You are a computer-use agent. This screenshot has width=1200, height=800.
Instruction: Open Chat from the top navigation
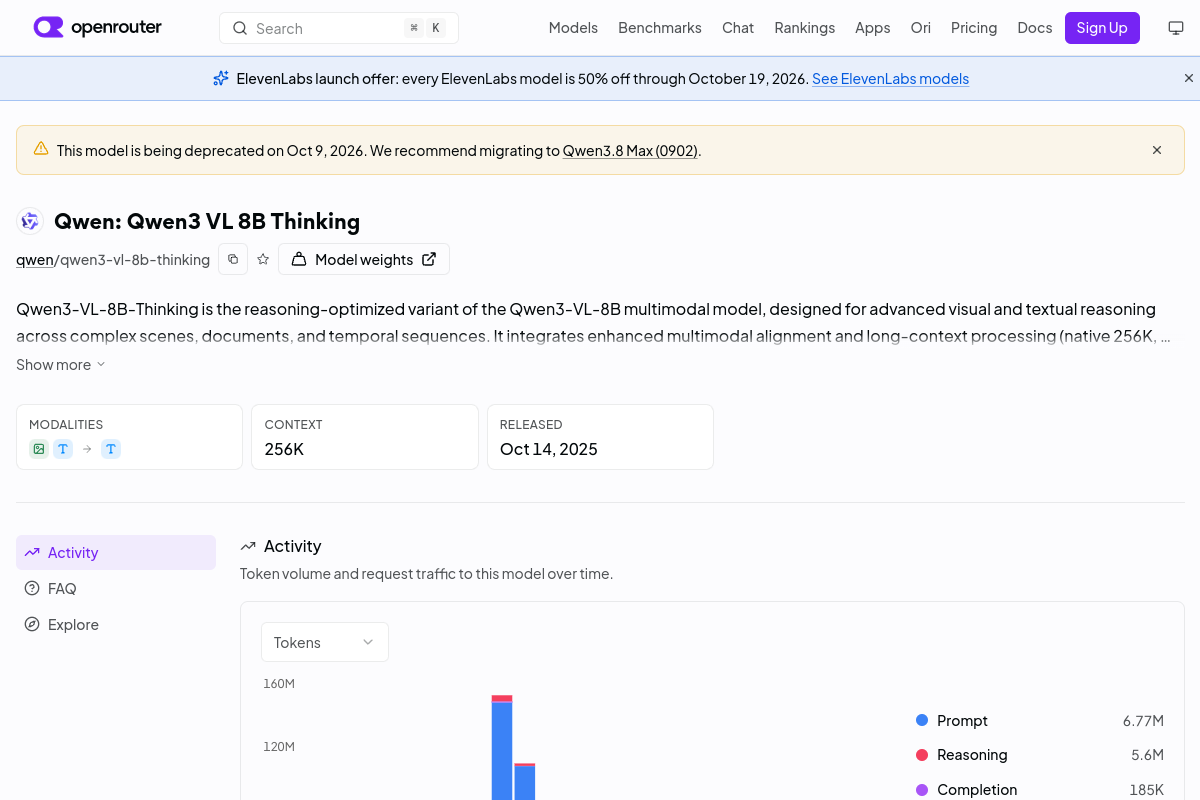pos(738,28)
